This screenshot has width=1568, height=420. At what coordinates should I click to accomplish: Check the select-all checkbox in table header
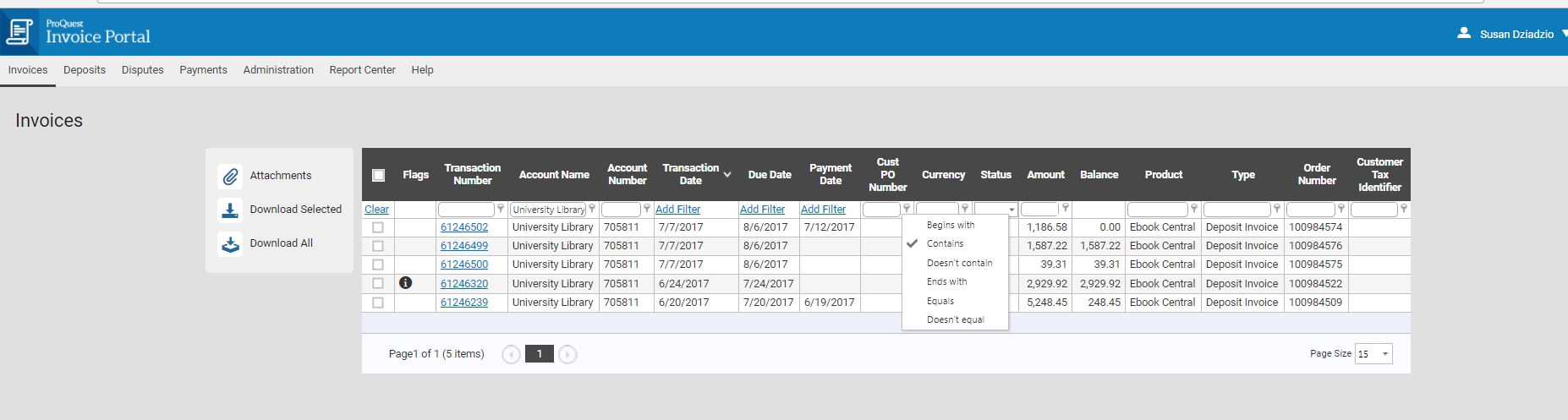click(x=378, y=175)
